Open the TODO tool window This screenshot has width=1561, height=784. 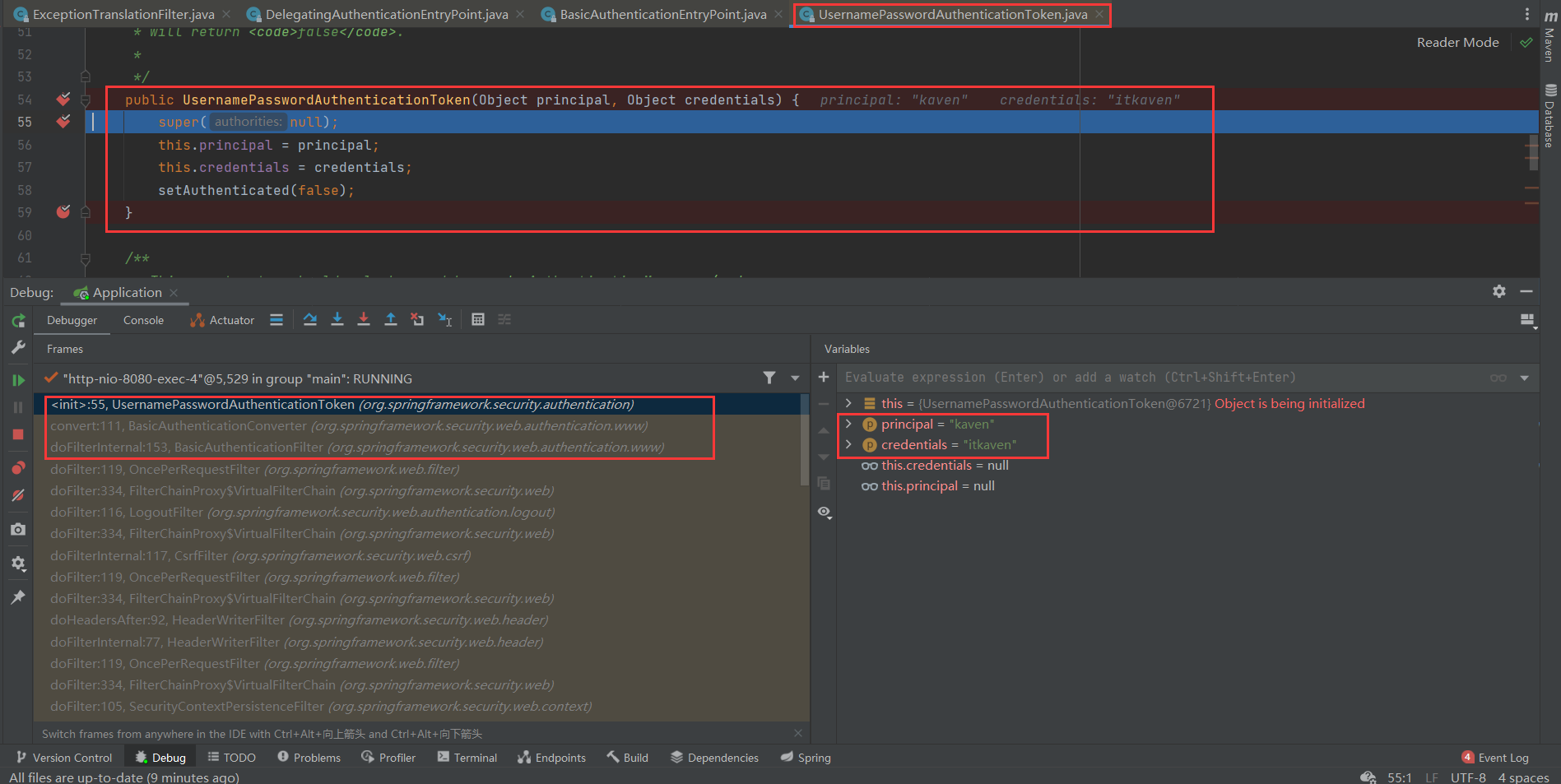231,758
